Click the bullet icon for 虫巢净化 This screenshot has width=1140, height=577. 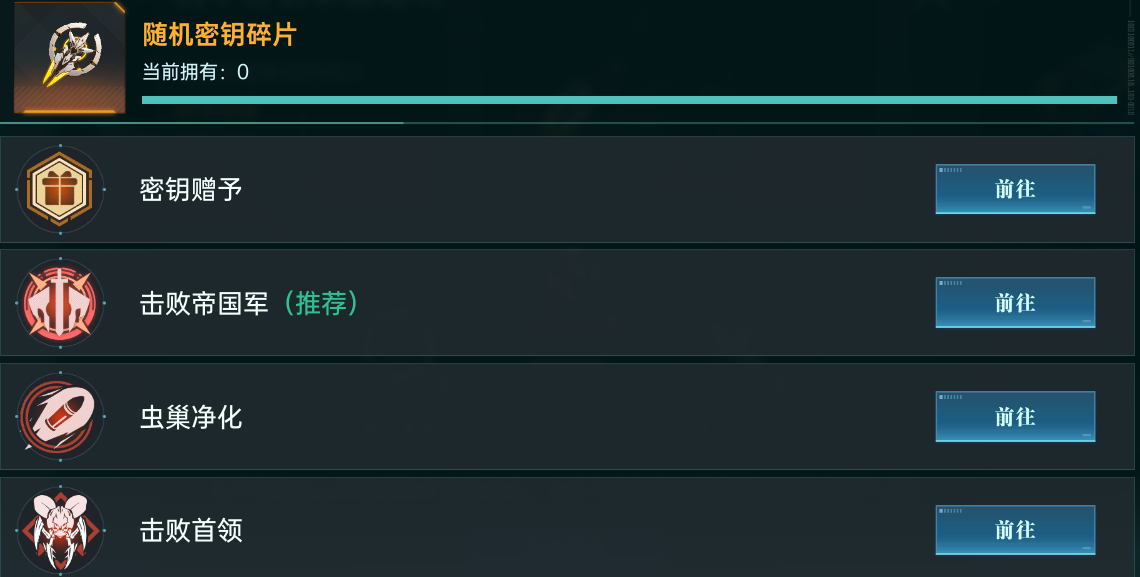[x=60, y=416]
